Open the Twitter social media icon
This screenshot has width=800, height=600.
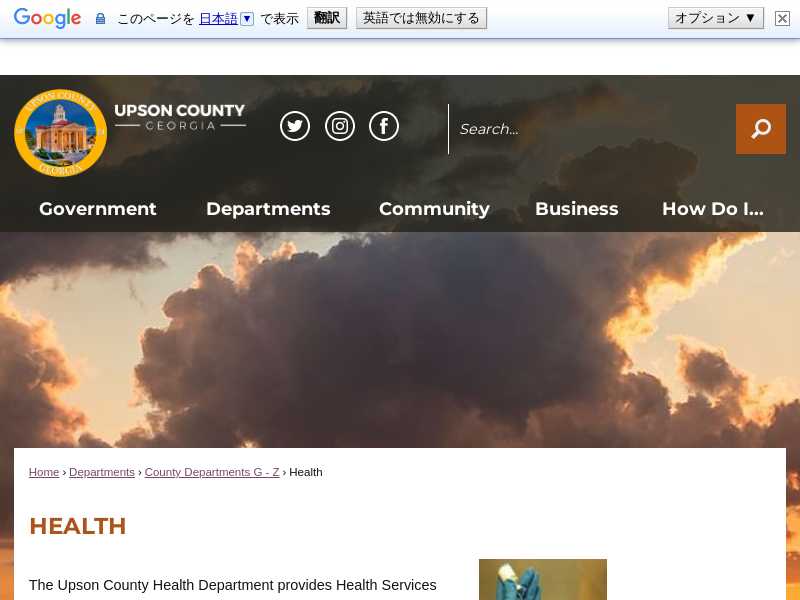tap(295, 126)
